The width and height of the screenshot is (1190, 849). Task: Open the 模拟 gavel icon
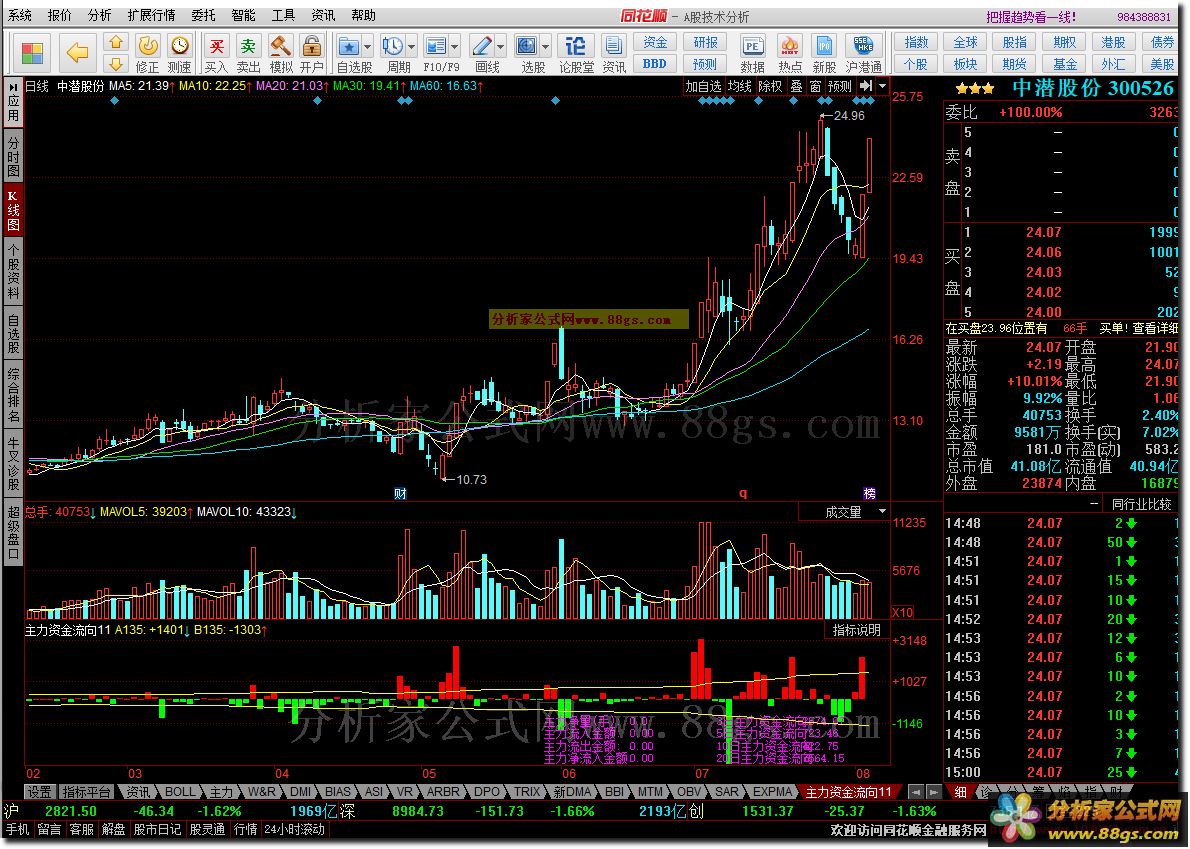pos(281,46)
